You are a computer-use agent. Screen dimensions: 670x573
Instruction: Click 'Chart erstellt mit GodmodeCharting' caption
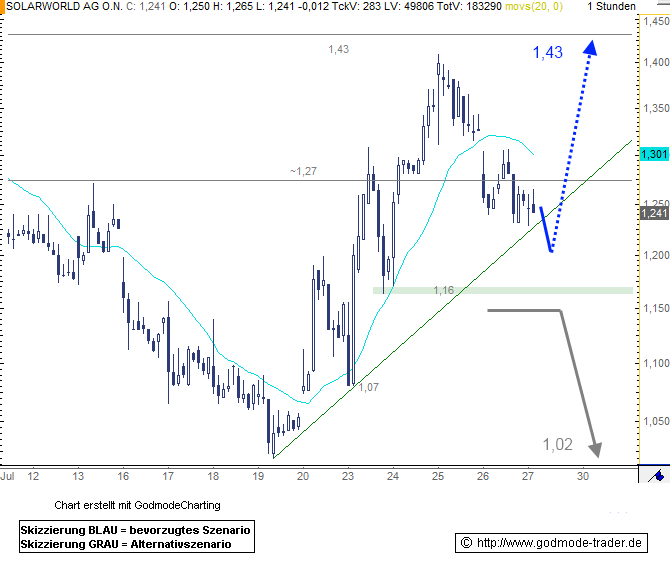(138, 505)
